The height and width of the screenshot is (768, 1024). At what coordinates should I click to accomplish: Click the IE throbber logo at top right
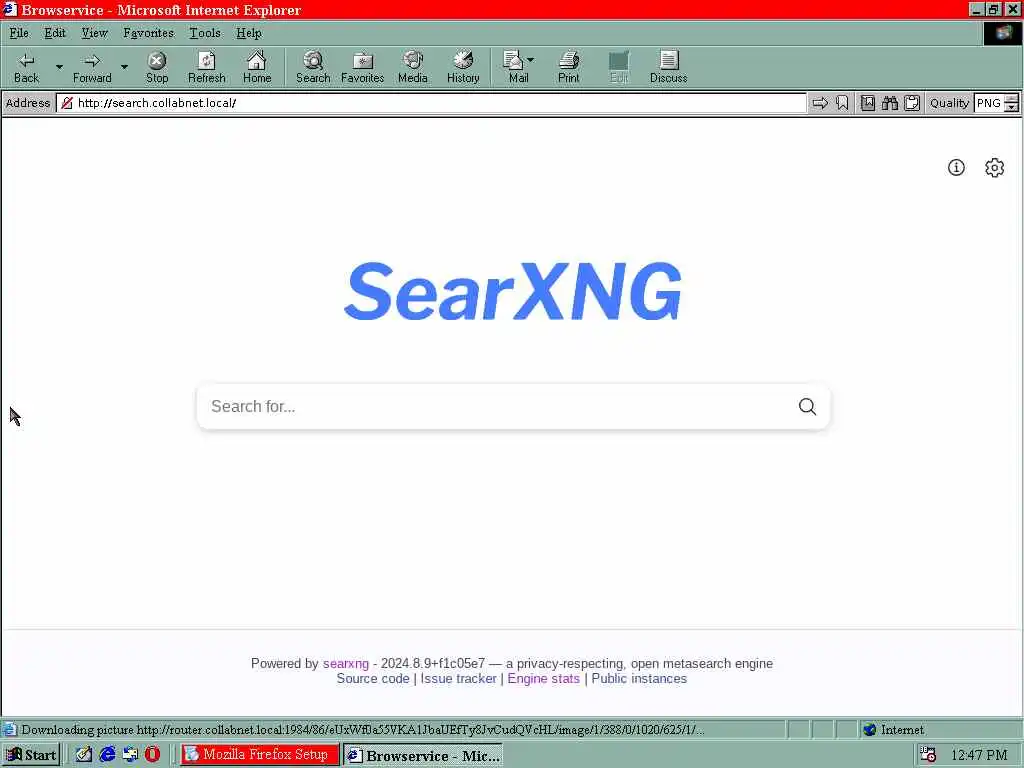pyautogui.click(x=1002, y=33)
